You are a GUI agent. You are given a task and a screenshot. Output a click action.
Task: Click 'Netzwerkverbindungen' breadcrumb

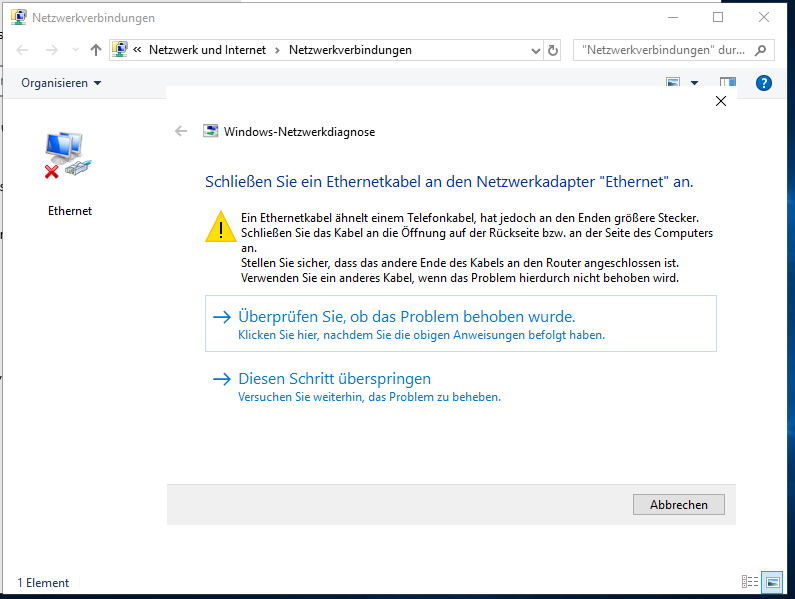pos(350,50)
